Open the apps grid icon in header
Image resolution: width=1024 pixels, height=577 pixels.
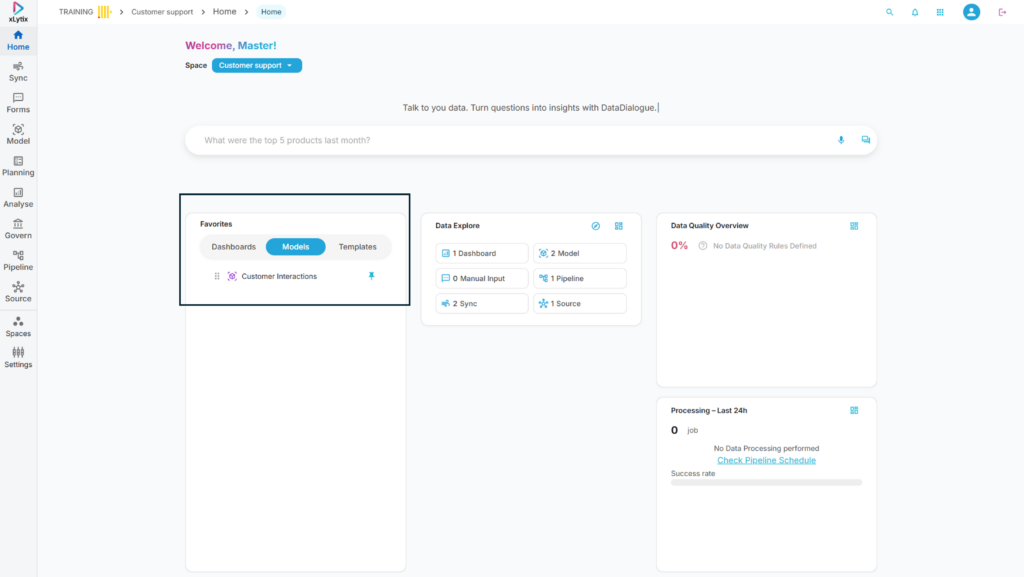[x=940, y=12]
